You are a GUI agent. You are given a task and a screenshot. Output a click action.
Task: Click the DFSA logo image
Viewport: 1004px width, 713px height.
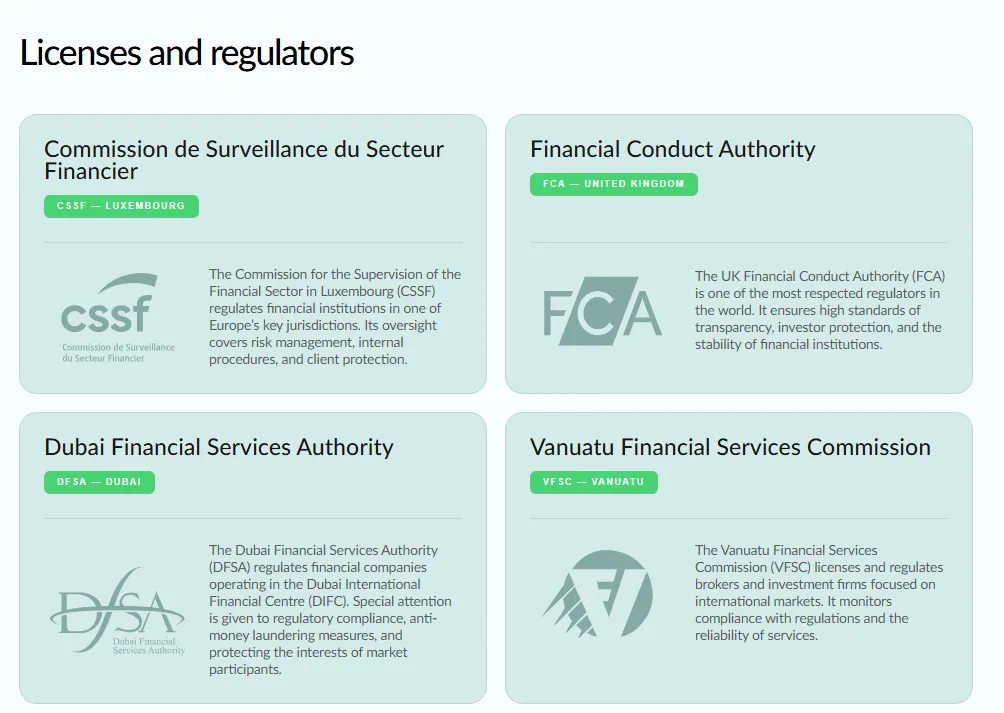pyautogui.click(x=118, y=611)
